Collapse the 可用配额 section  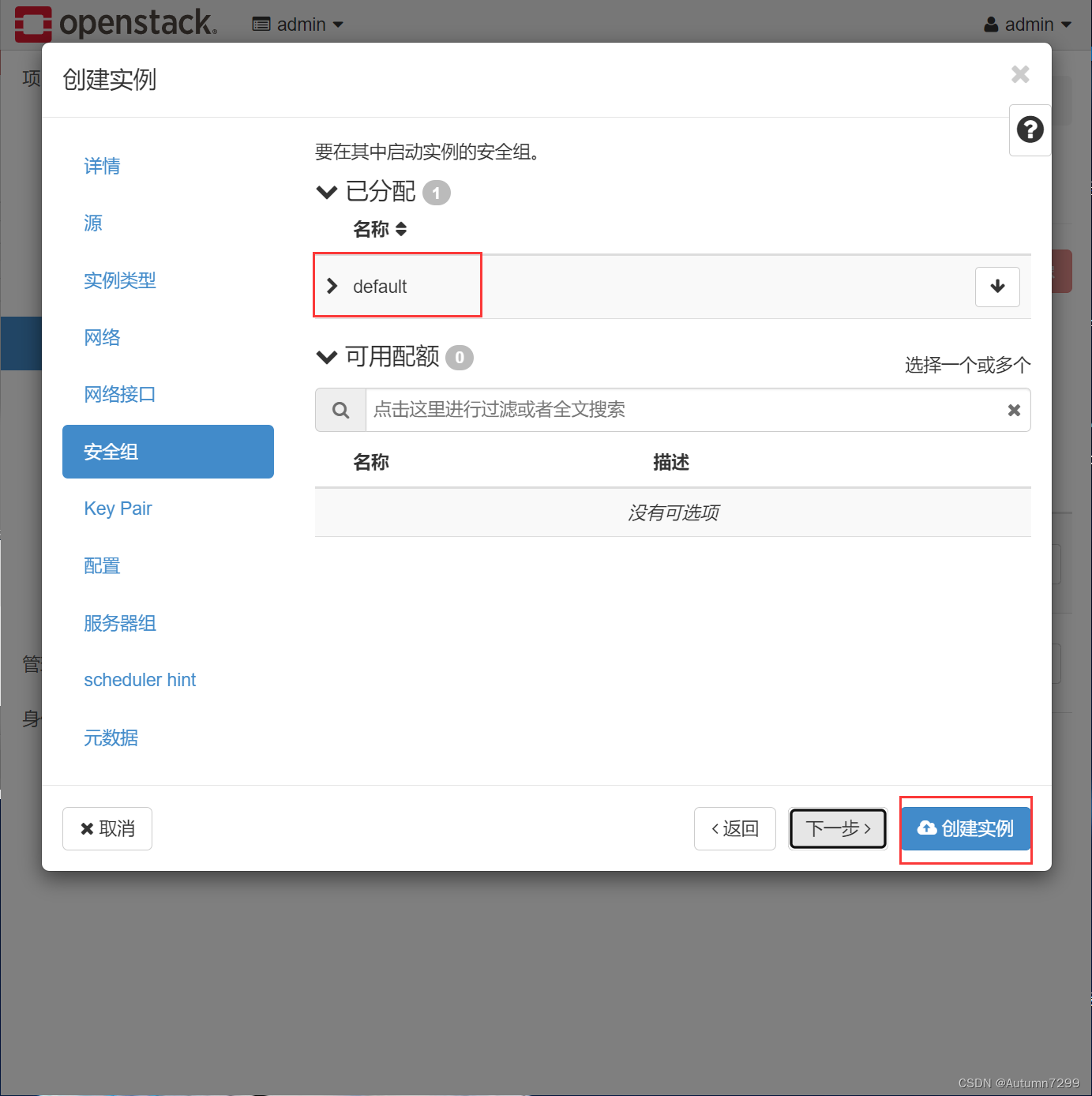[326, 357]
